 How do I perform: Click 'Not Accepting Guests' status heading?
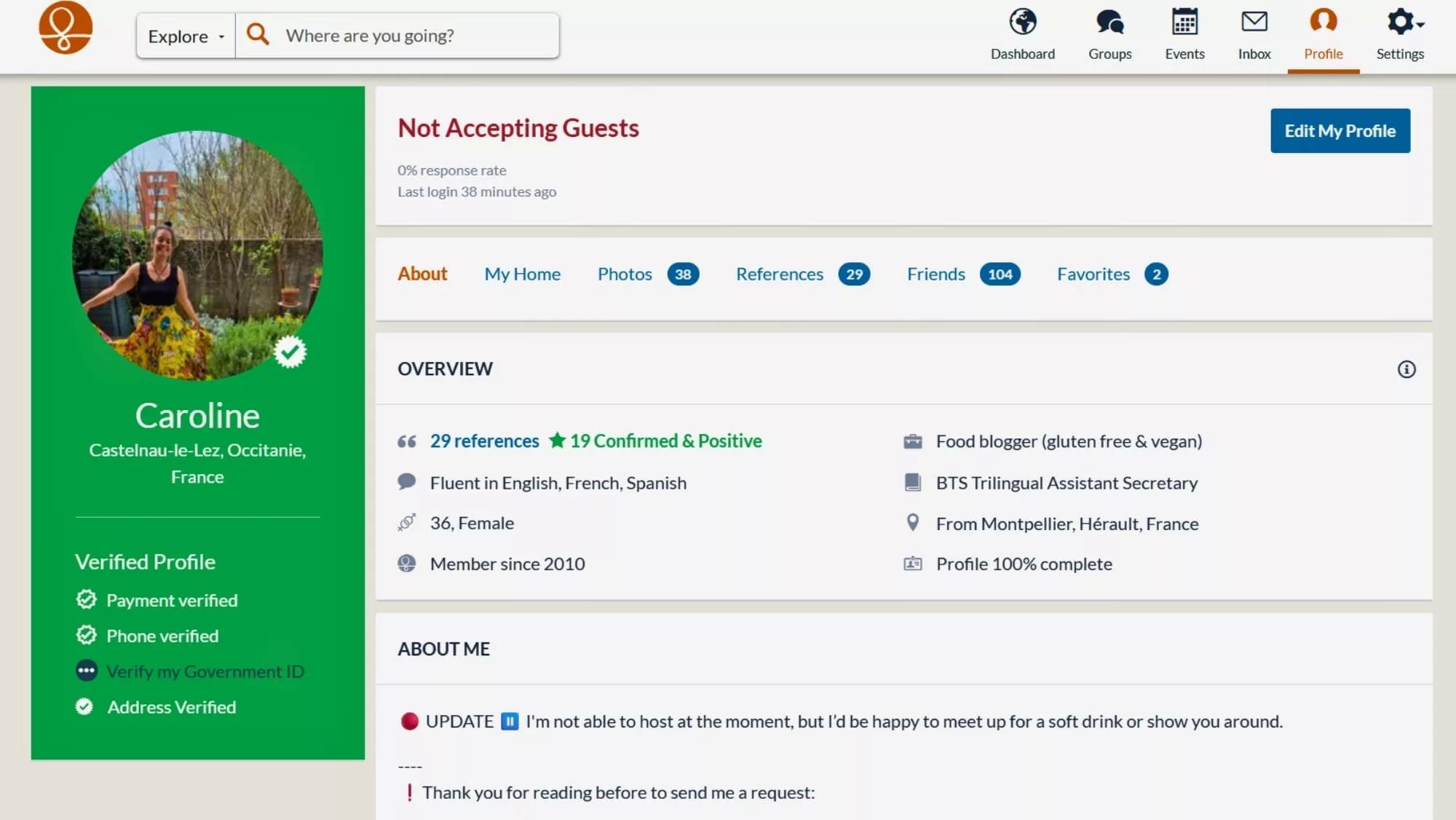point(518,128)
